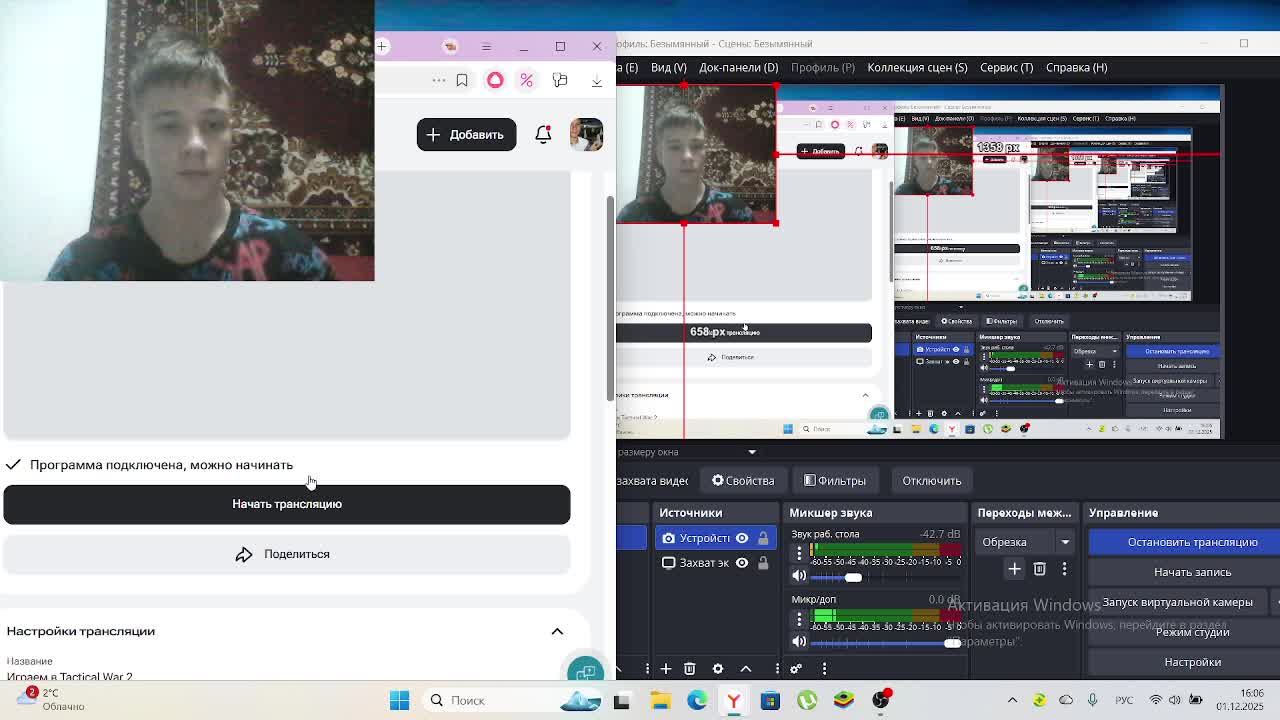Open OBS Сервис (T) menu
The width and height of the screenshot is (1280, 720).
click(x=1006, y=67)
